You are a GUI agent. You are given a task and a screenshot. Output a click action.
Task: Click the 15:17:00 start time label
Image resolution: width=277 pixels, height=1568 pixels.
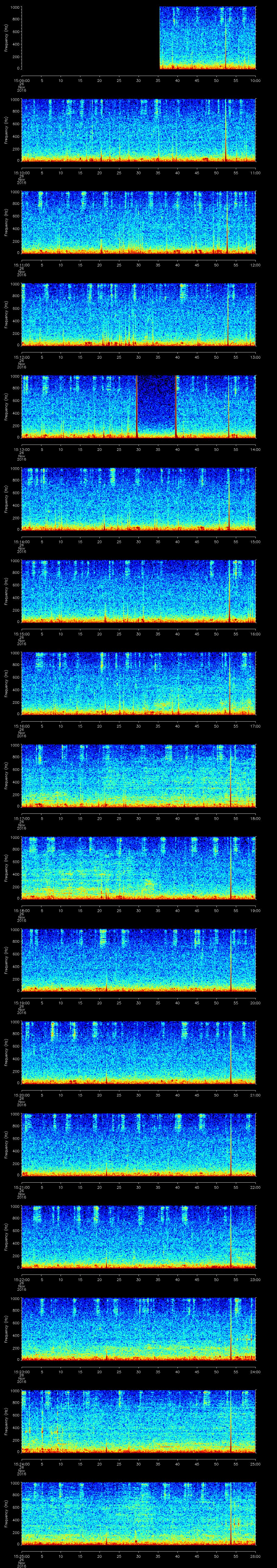point(21,818)
